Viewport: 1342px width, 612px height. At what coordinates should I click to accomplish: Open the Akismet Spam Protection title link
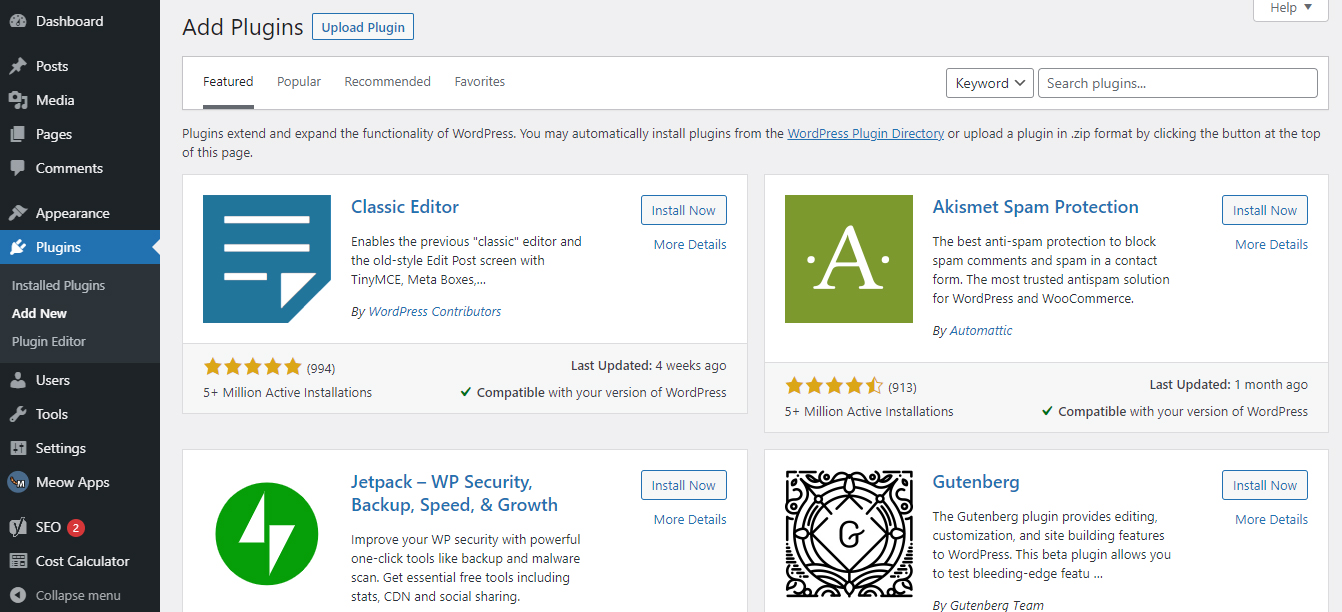(1035, 207)
